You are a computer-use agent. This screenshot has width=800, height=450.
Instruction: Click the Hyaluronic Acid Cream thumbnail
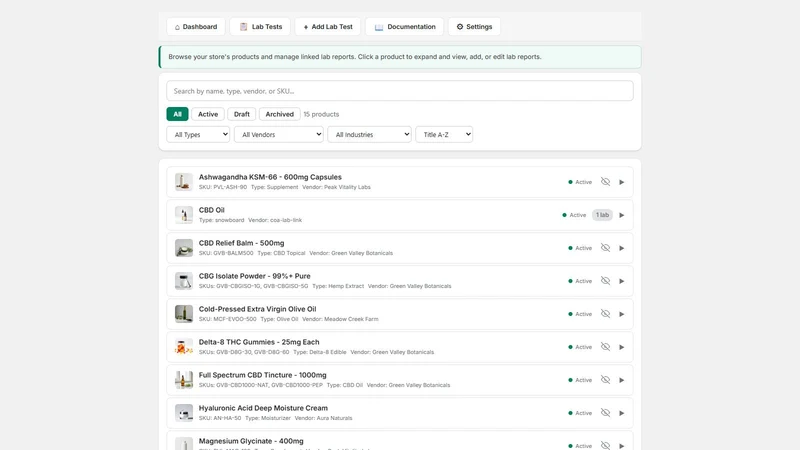click(184, 413)
